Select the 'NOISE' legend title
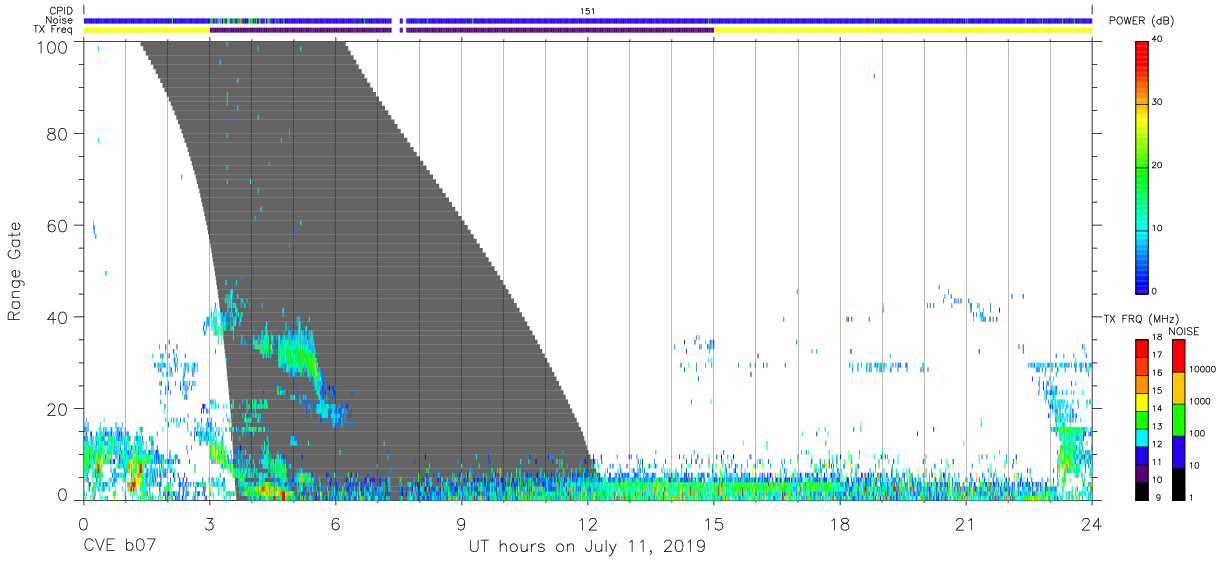 [x=1184, y=330]
